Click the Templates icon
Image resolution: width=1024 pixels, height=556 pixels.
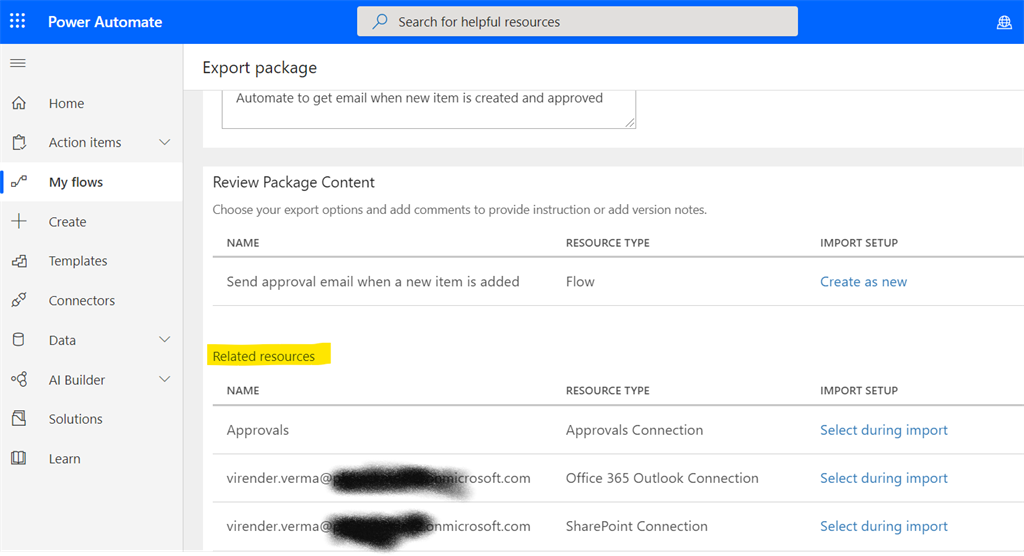point(19,261)
